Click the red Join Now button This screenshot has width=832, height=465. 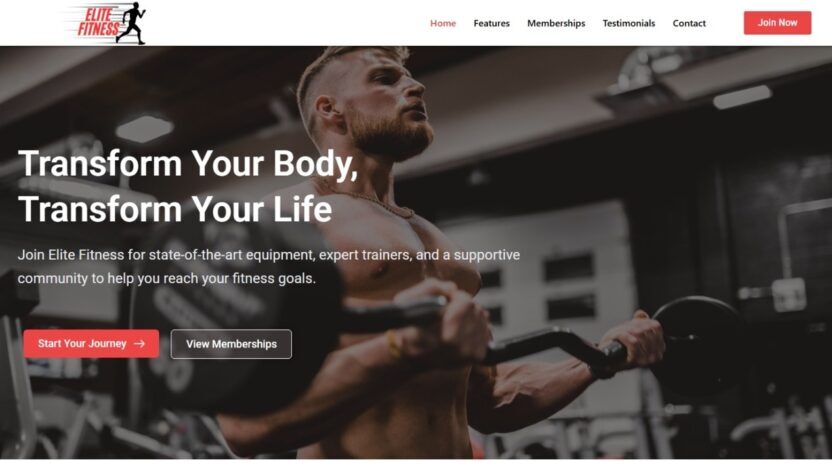pyautogui.click(x=777, y=23)
